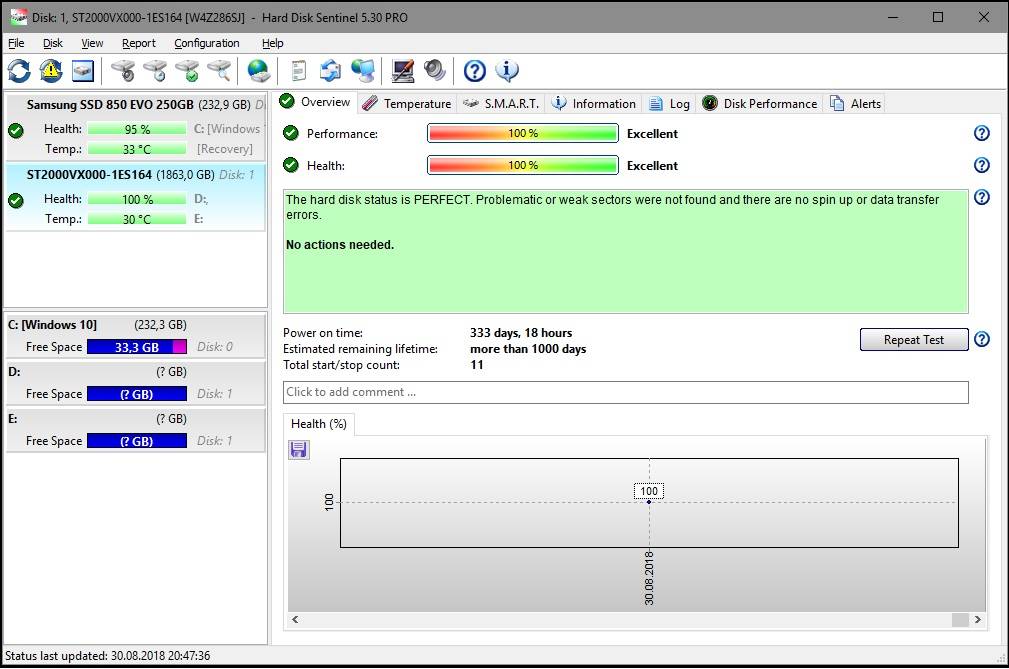Screen dimensions: 1009x669
Task: Click the speaker sound toolbar icon
Action: pyautogui.click(x=434, y=71)
